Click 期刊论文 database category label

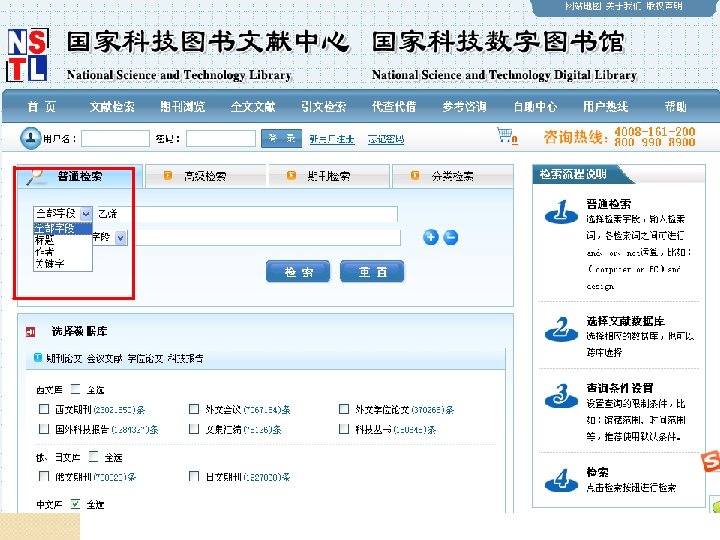(64, 358)
